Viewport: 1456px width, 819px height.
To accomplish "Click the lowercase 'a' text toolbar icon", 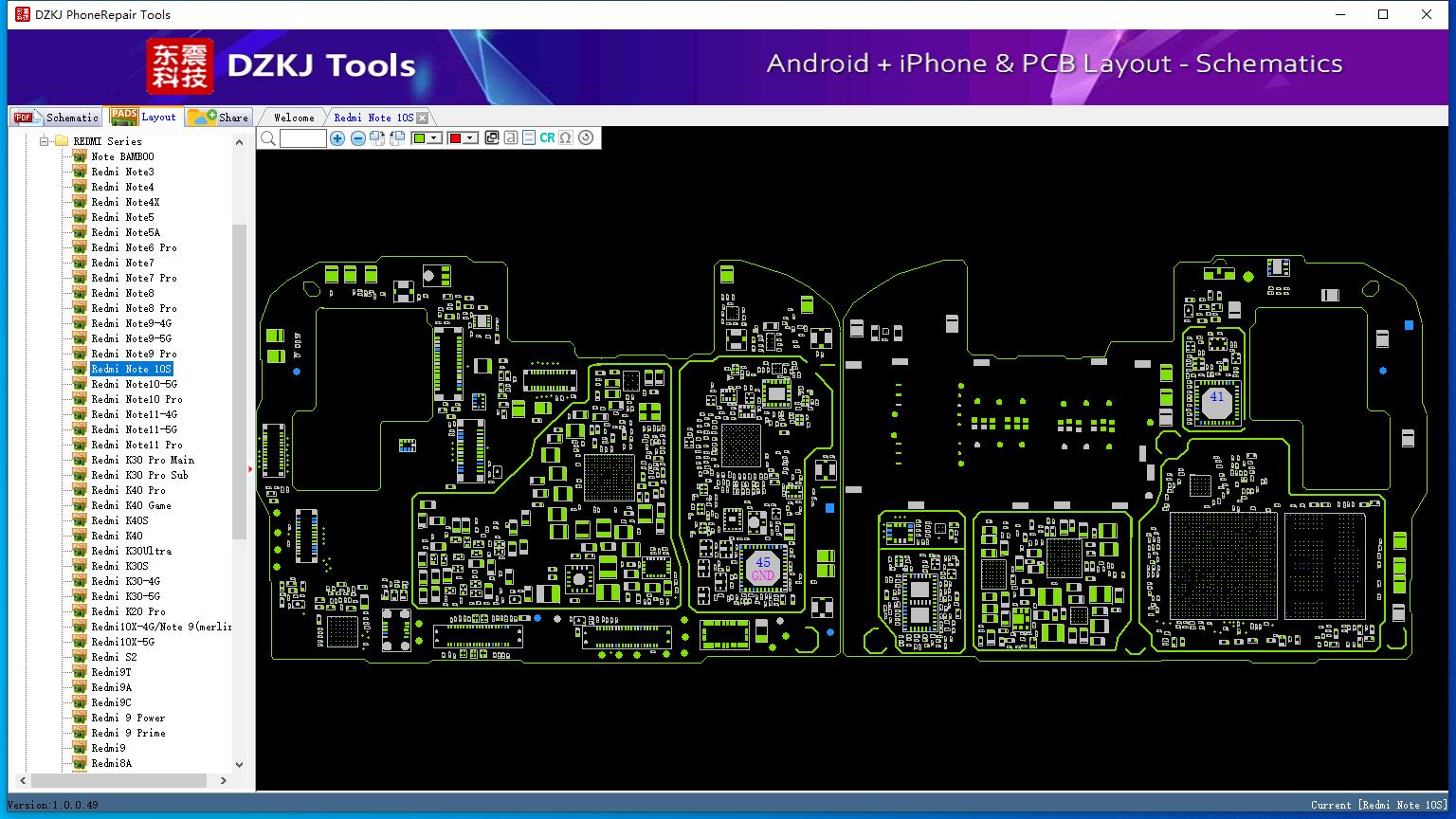I will coord(510,138).
